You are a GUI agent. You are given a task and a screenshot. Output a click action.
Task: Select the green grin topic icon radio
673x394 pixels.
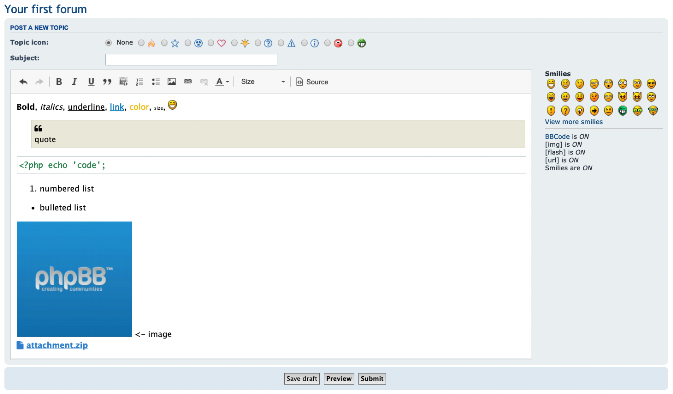click(351, 43)
